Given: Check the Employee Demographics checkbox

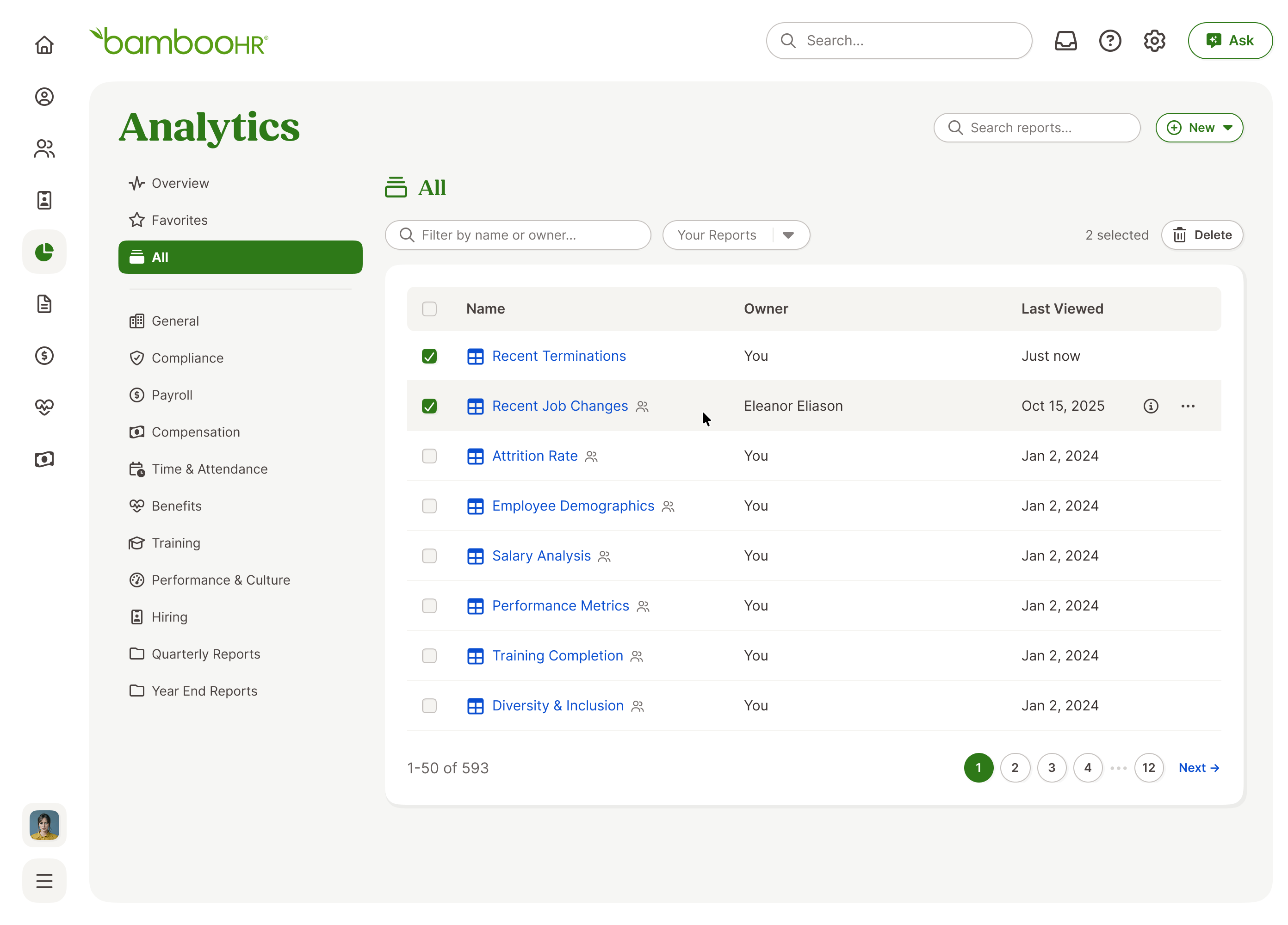Looking at the screenshot, I should [429, 506].
